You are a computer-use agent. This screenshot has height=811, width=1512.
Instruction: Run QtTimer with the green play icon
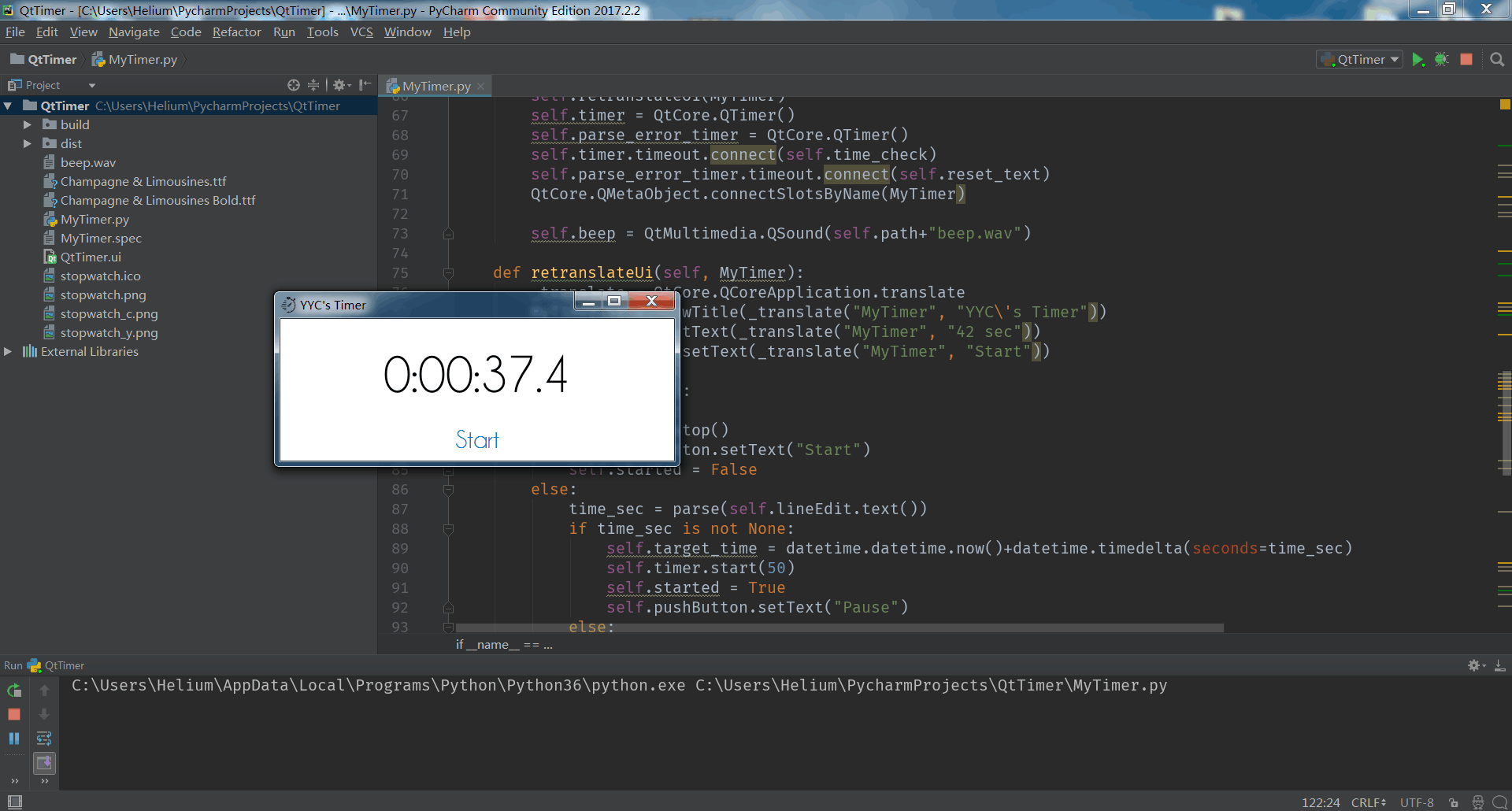pos(1417,60)
